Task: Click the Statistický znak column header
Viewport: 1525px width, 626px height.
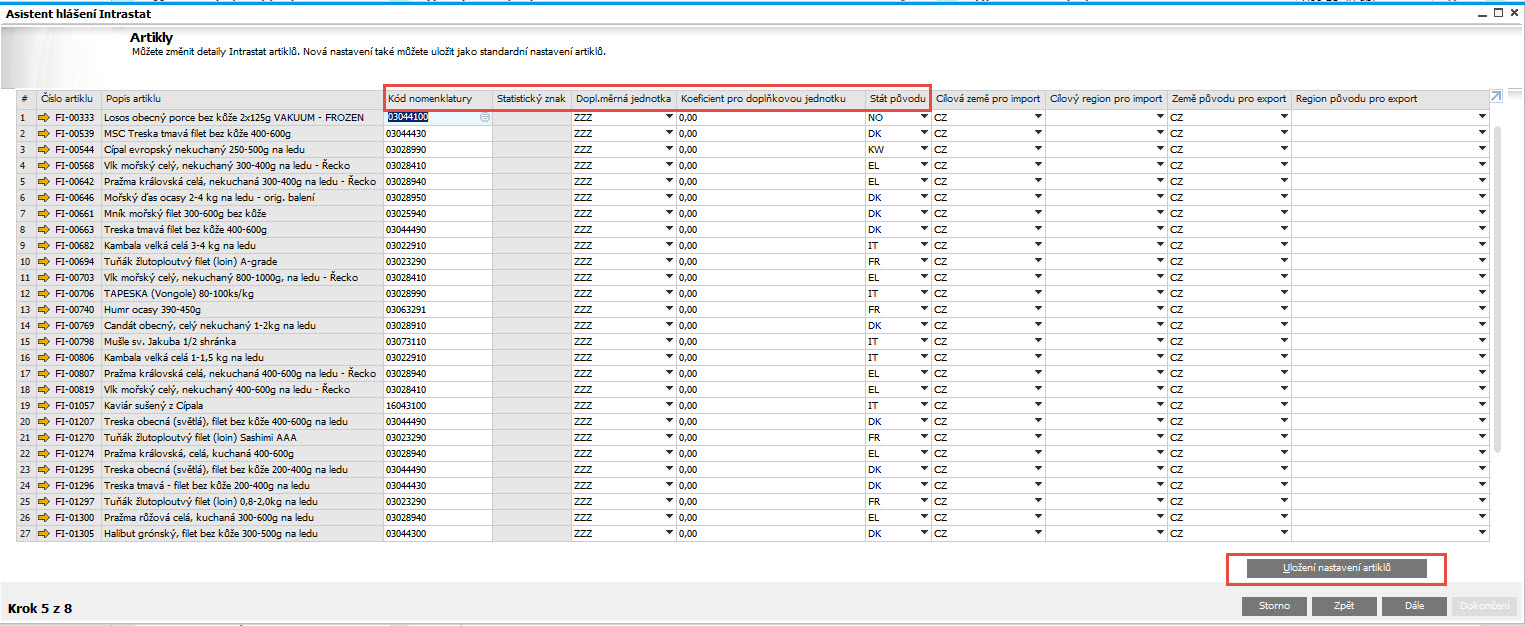Action: click(x=531, y=99)
